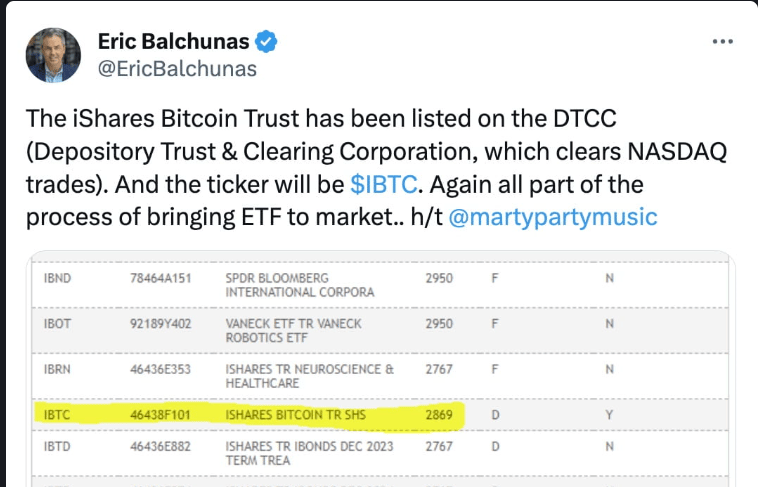Select the highlighted IBTC ticker cell

click(x=58, y=411)
